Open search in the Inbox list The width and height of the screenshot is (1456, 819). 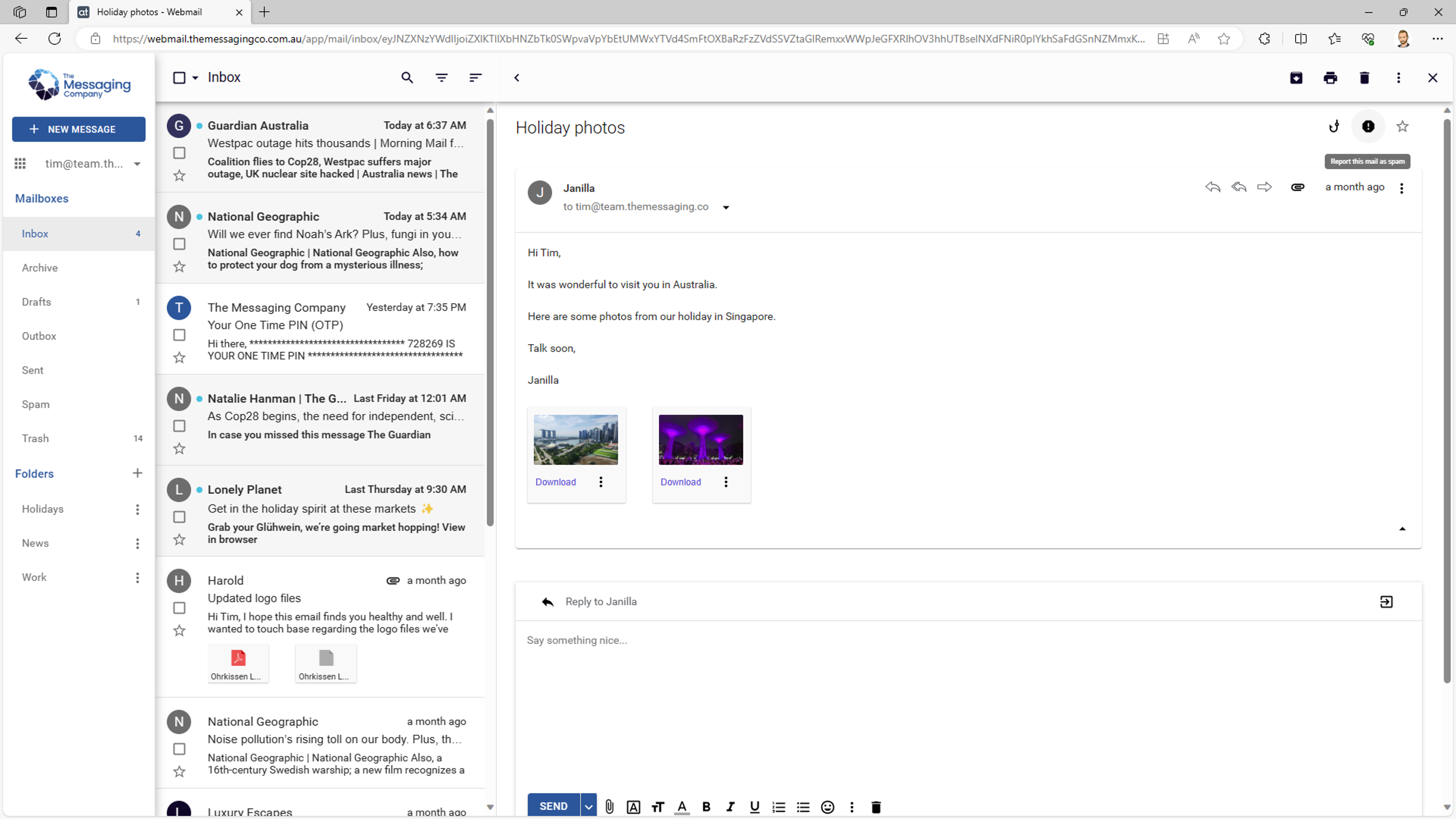pyautogui.click(x=407, y=77)
